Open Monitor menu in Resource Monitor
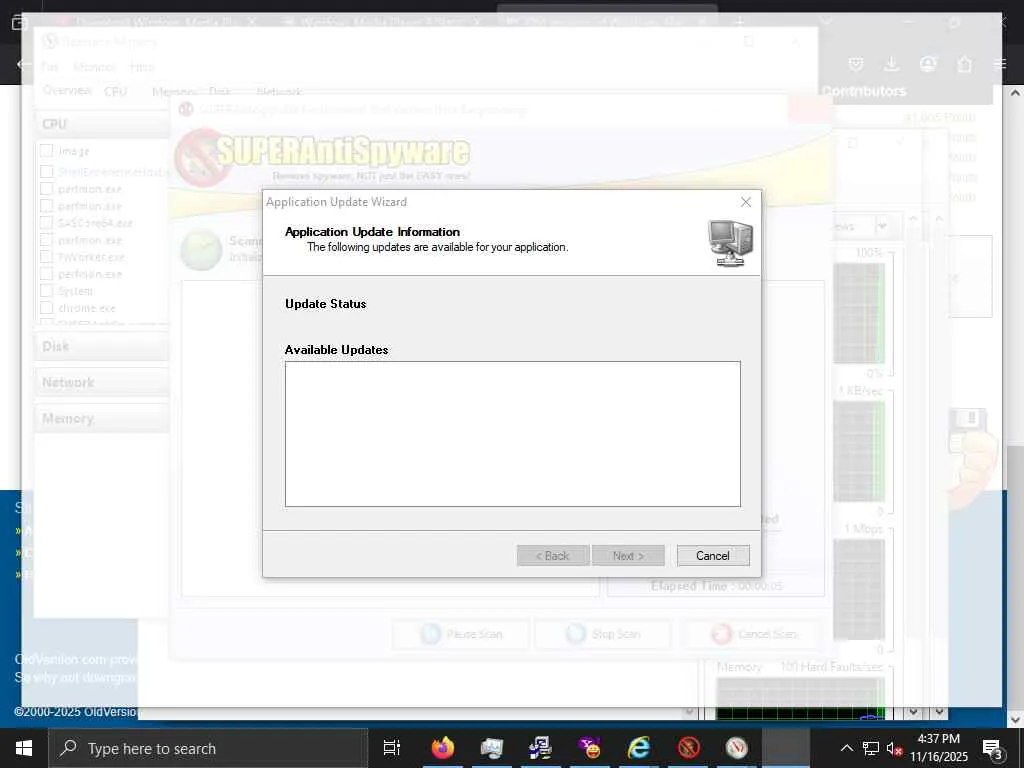Image resolution: width=1024 pixels, height=768 pixels. (94, 67)
